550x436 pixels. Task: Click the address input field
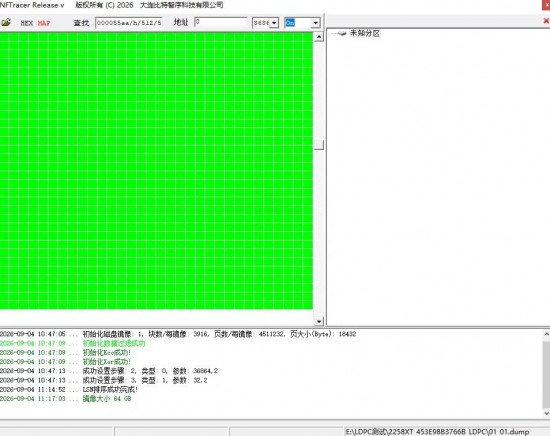click(221, 22)
